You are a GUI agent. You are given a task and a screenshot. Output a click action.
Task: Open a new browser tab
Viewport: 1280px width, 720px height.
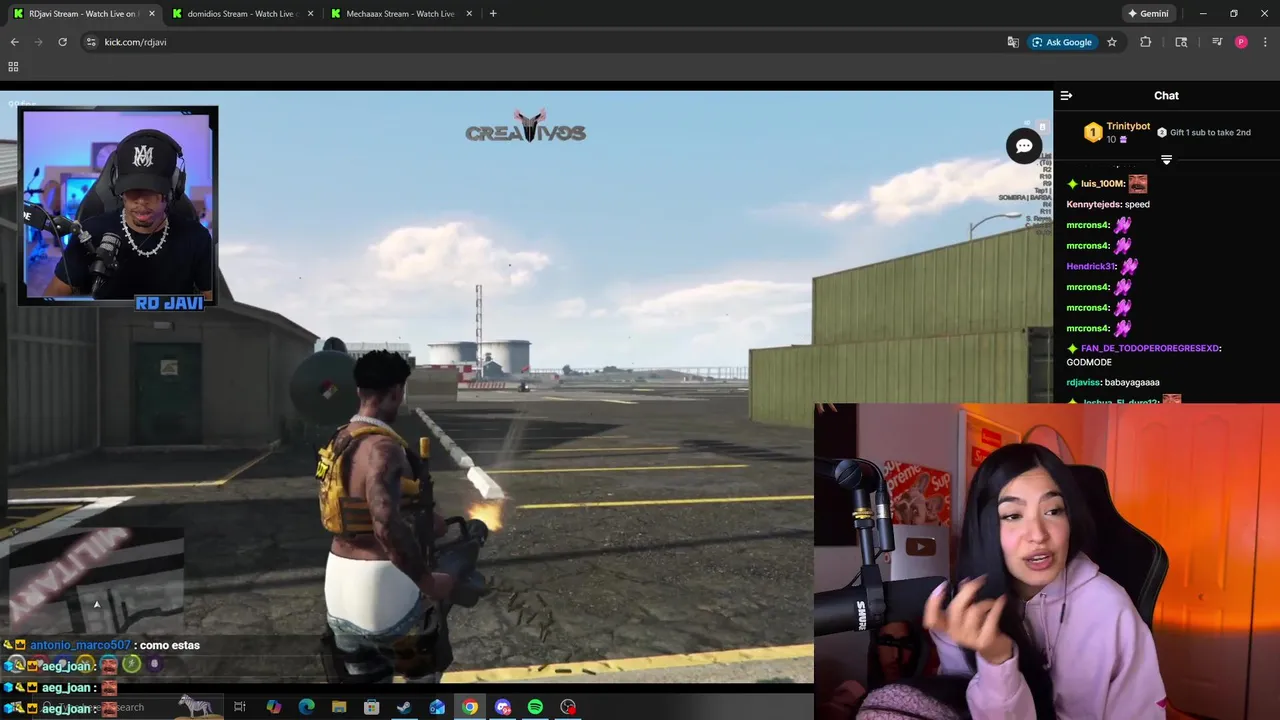493,14
